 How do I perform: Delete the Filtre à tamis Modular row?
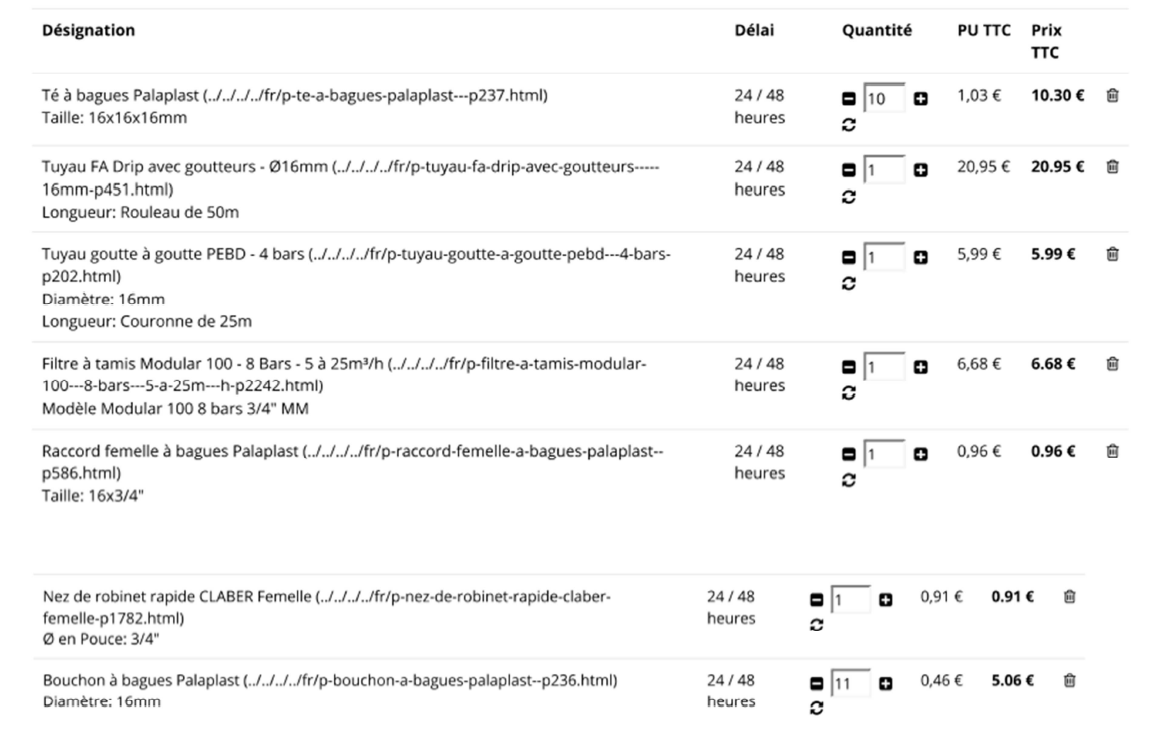coord(1111,366)
